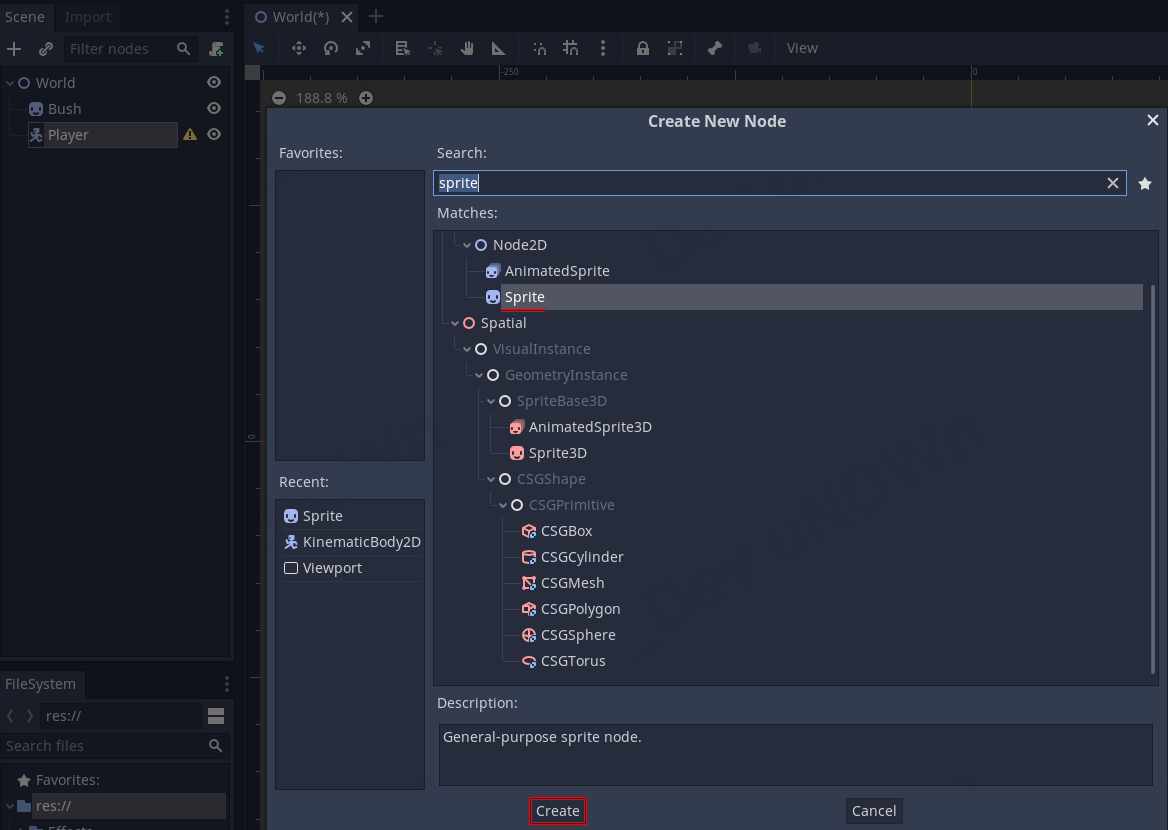1168x830 pixels.
Task: Clear the sprite search text
Action: (1113, 183)
